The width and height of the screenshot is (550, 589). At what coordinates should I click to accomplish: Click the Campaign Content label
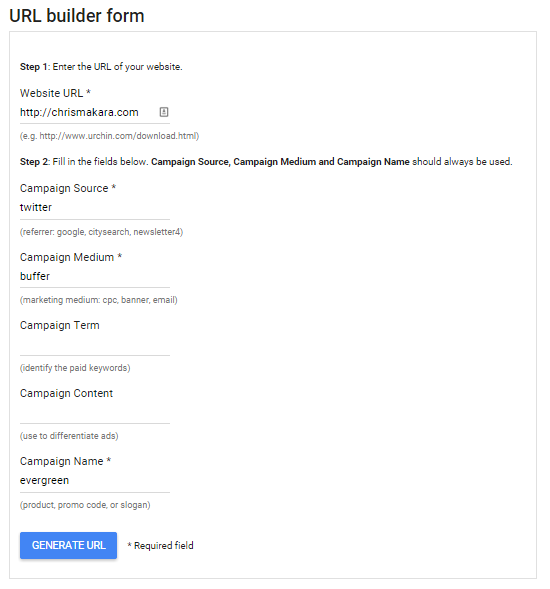(66, 393)
